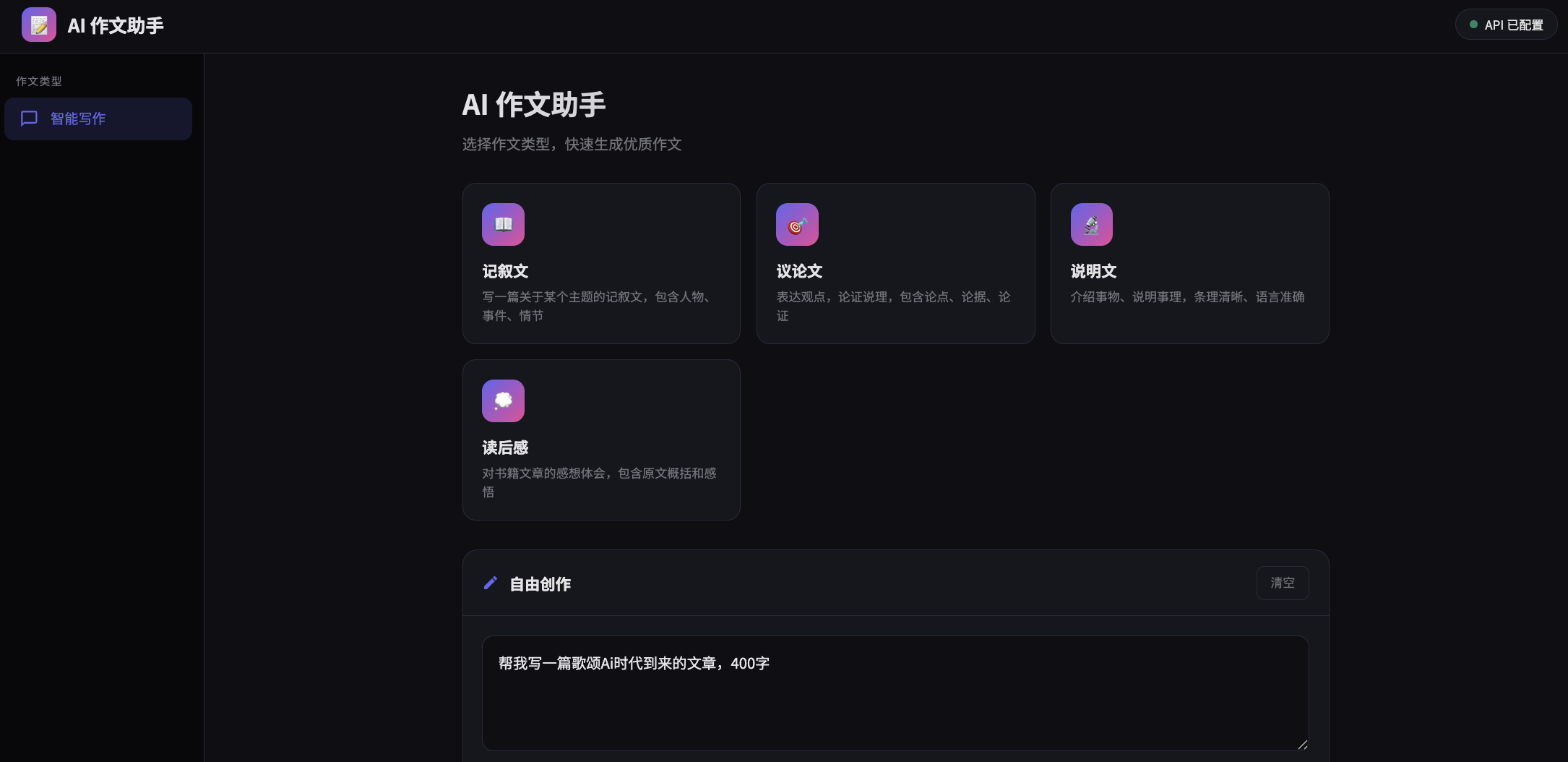
Task: Click the thought cloud icon on 读后感 card
Action: 503,401
